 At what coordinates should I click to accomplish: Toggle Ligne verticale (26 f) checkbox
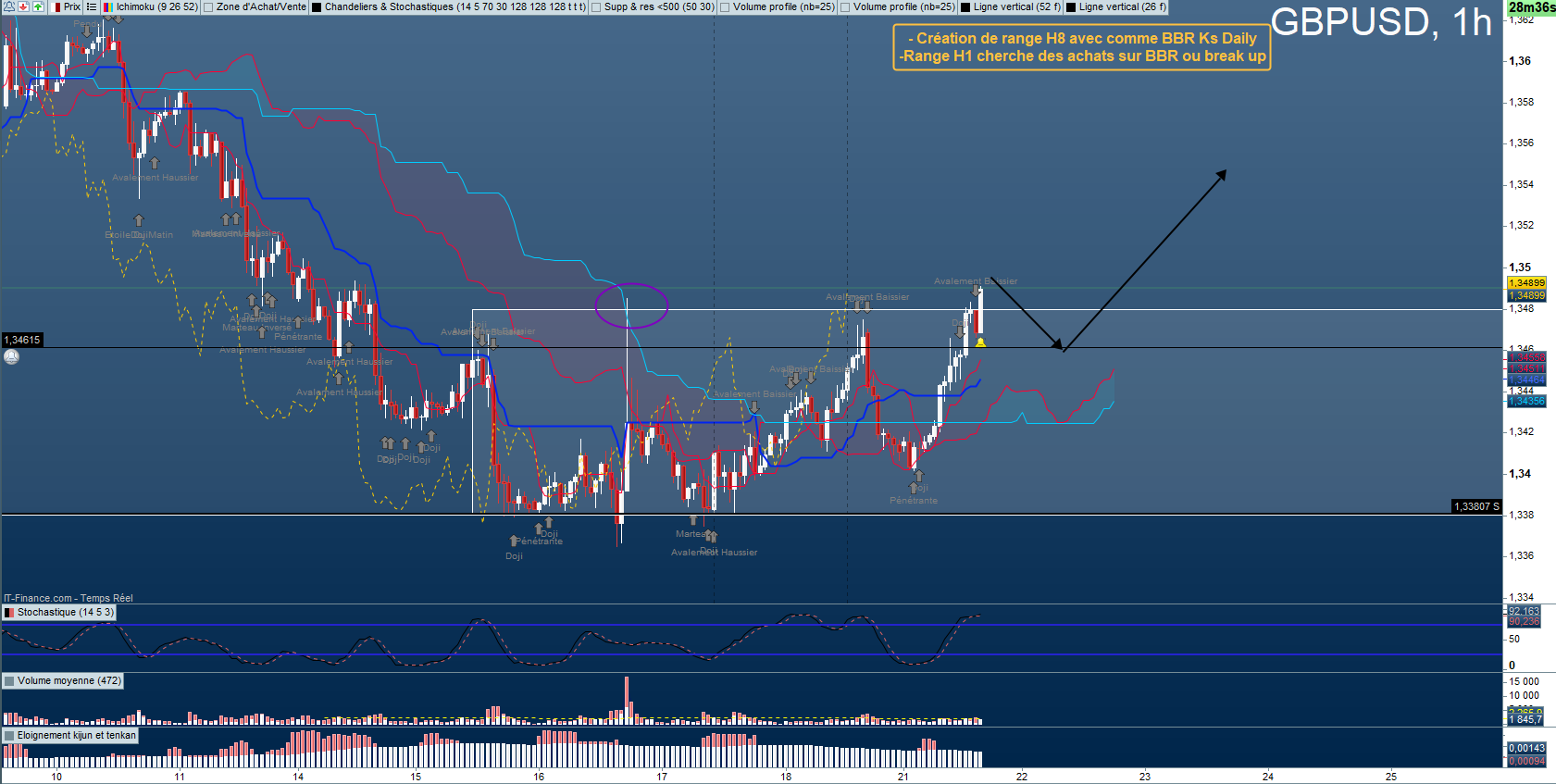(x=1071, y=7)
